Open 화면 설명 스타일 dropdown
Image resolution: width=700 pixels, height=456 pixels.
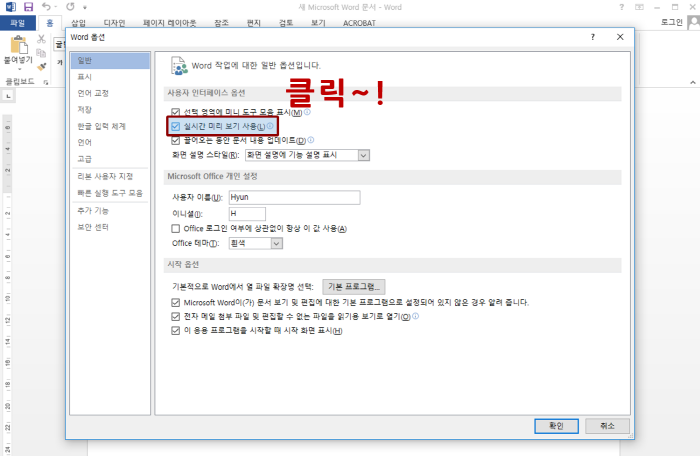click(x=364, y=155)
